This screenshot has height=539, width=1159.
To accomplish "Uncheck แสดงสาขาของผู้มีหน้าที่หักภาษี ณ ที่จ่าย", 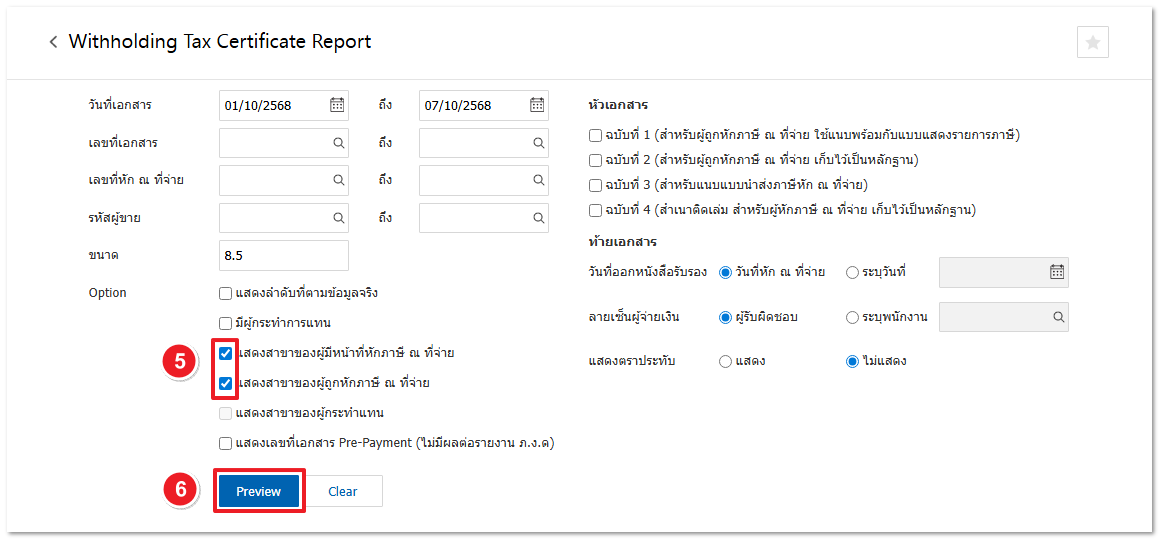I will click(x=226, y=353).
